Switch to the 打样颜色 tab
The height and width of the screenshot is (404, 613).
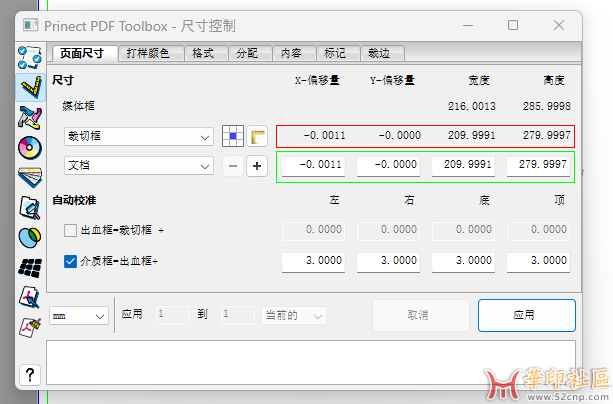pyautogui.click(x=151, y=53)
